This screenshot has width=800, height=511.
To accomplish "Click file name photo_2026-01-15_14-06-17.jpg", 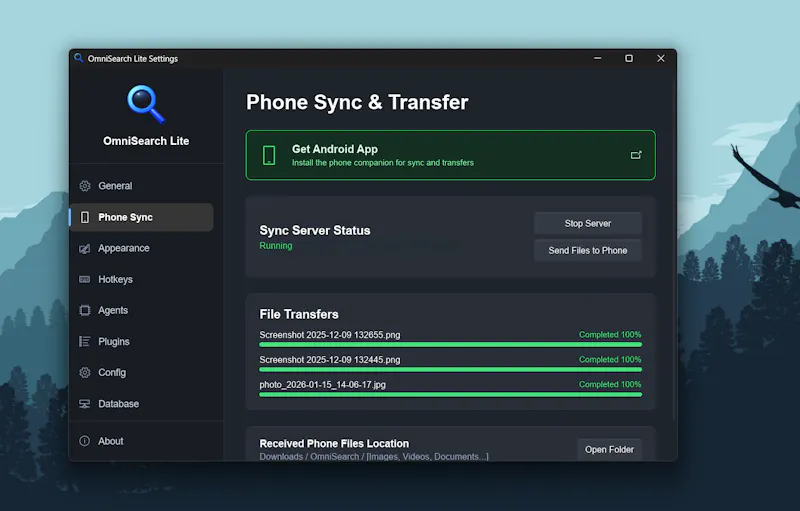I will [322, 385].
